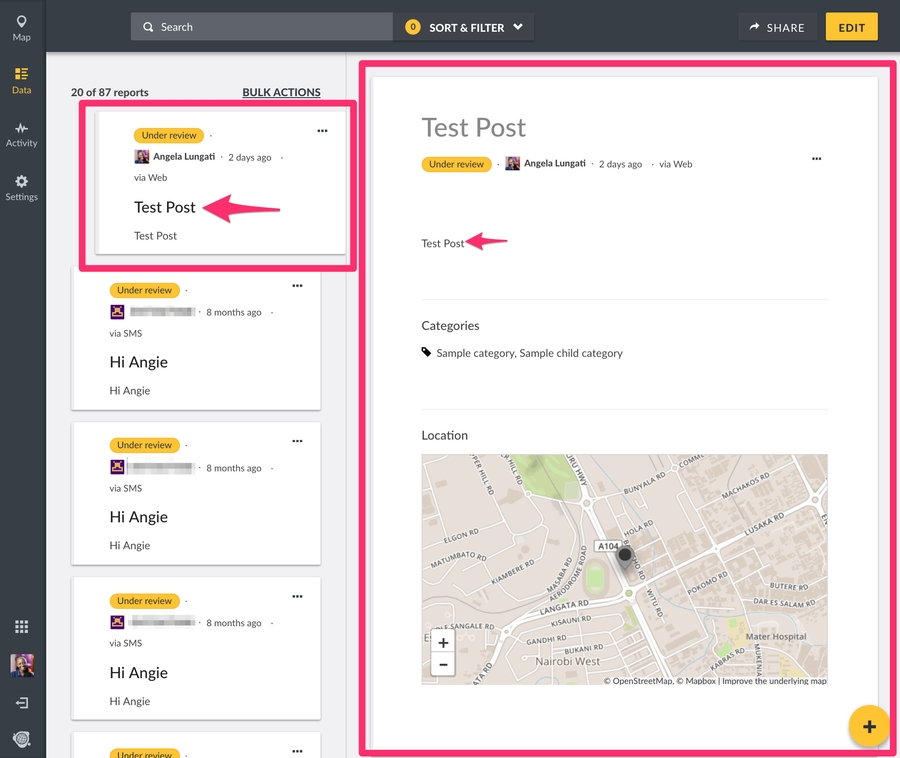Screen dimensions: 900x758
Task: Open the Activity view
Action: (x=22, y=134)
